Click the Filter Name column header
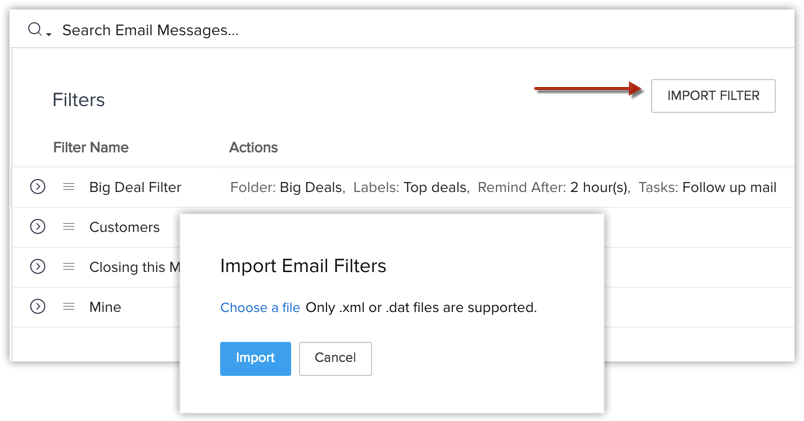 pos(91,147)
